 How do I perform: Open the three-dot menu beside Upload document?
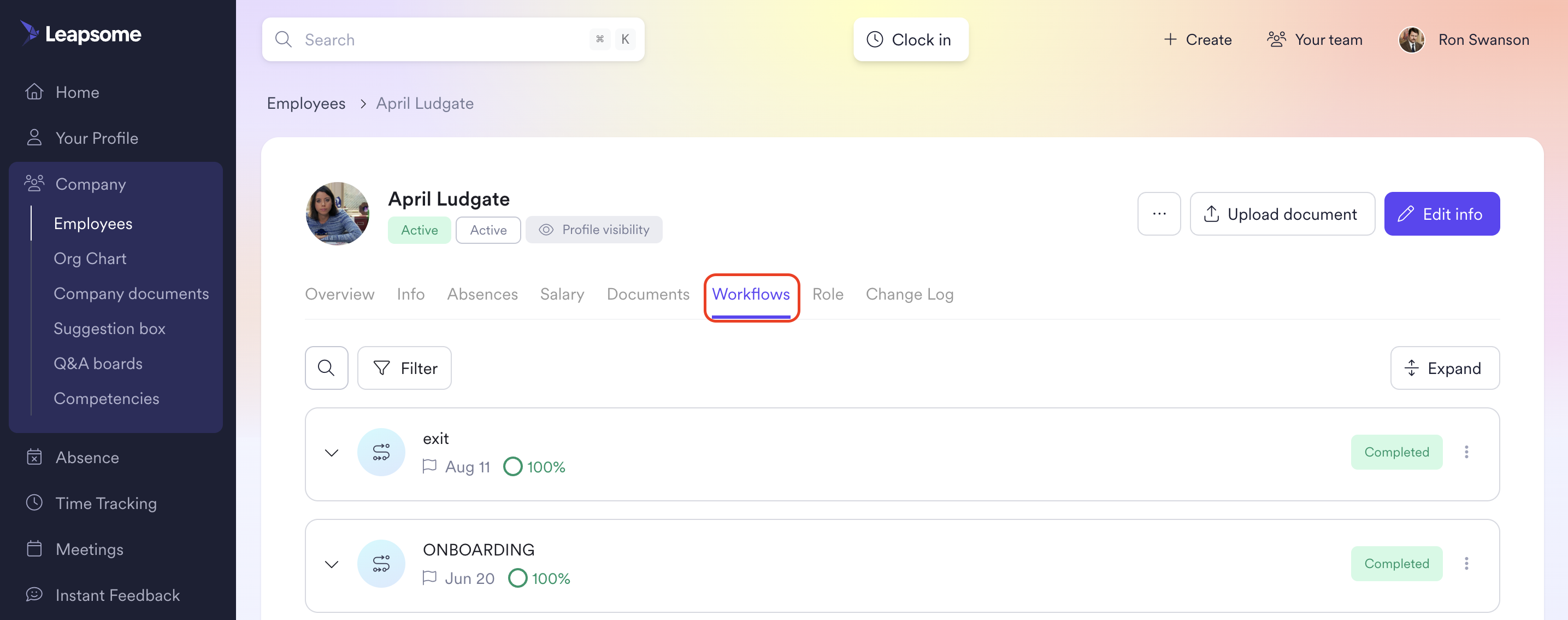(x=1158, y=214)
